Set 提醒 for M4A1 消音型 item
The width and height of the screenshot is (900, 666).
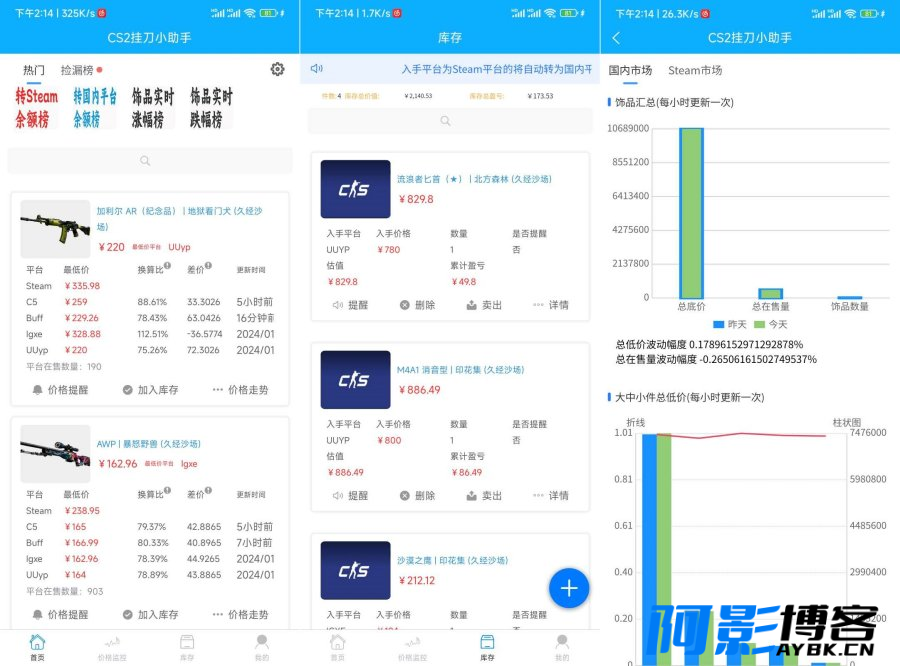click(350, 495)
